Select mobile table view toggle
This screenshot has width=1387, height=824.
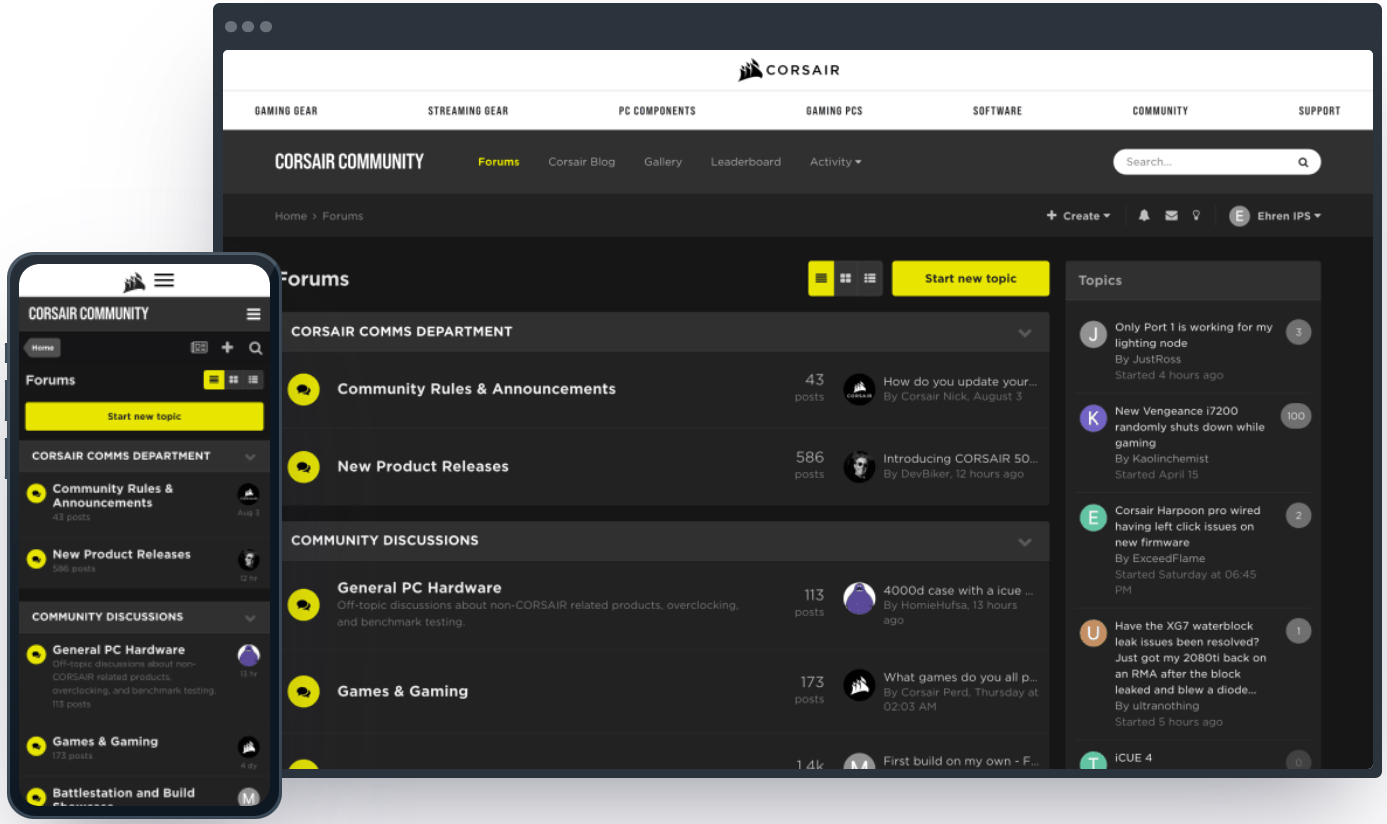(213, 380)
